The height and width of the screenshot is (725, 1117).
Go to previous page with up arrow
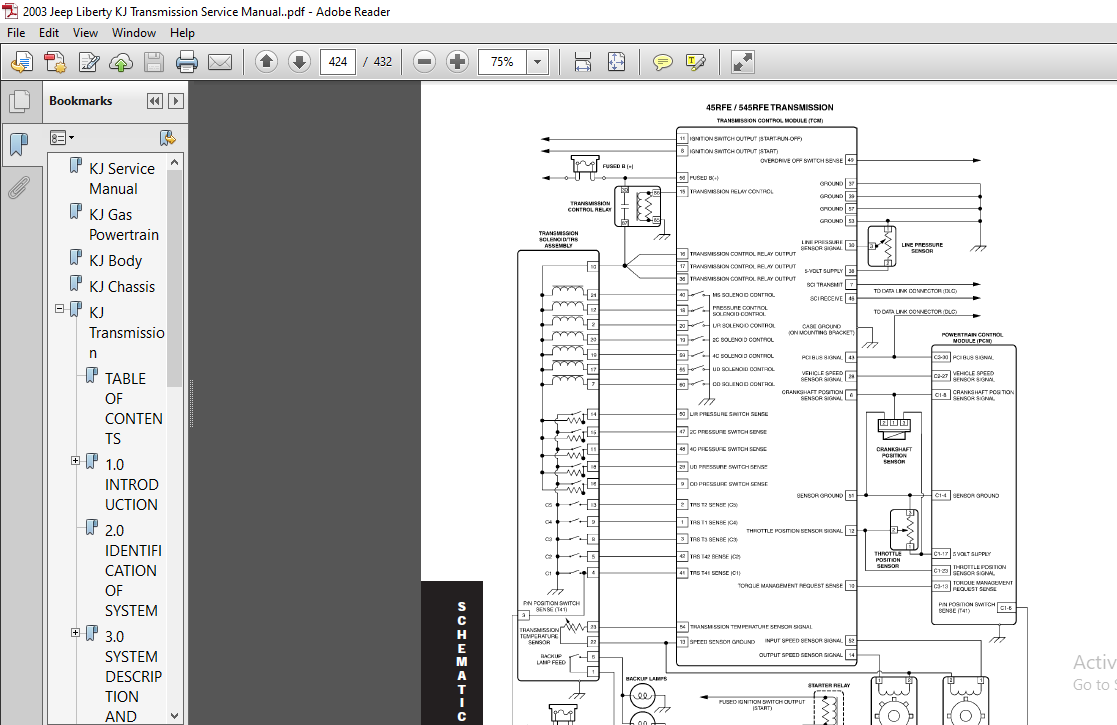pyautogui.click(x=266, y=62)
